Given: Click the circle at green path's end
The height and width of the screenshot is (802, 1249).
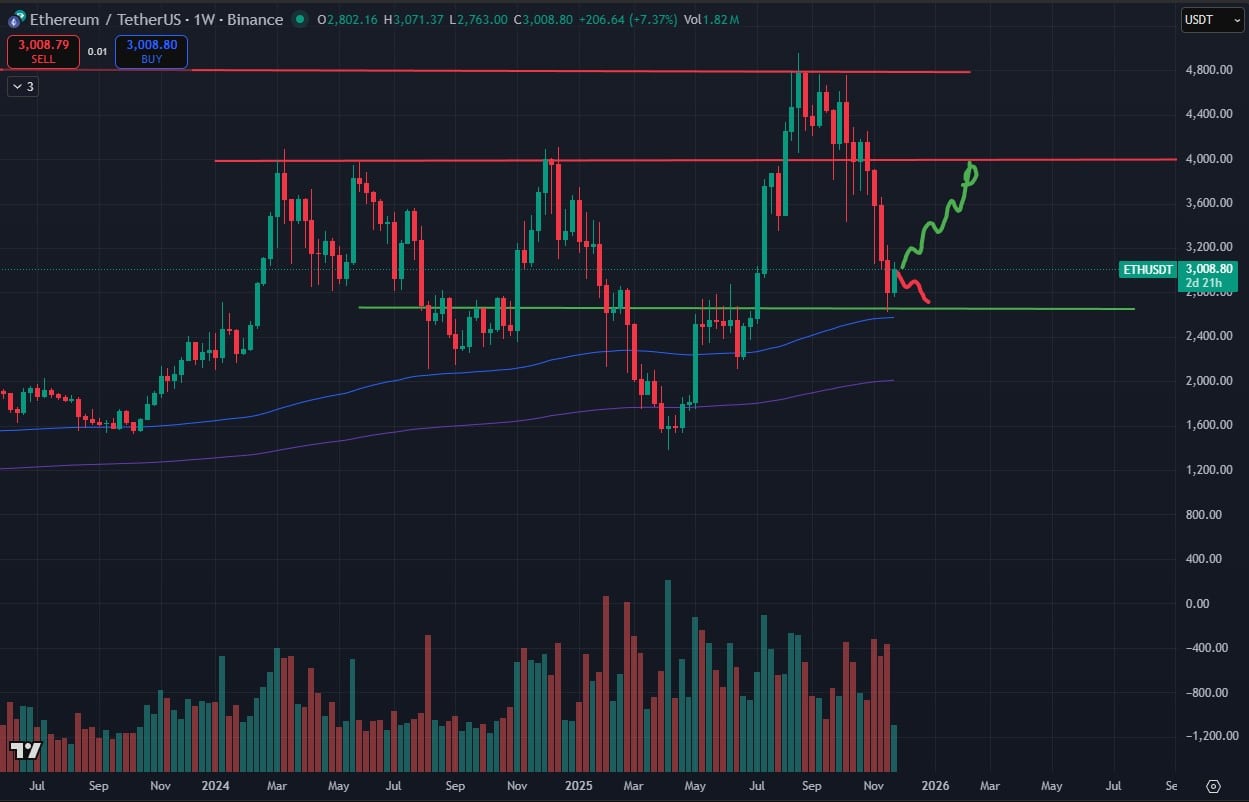Looking at the screenshot, I should [970, 174].
